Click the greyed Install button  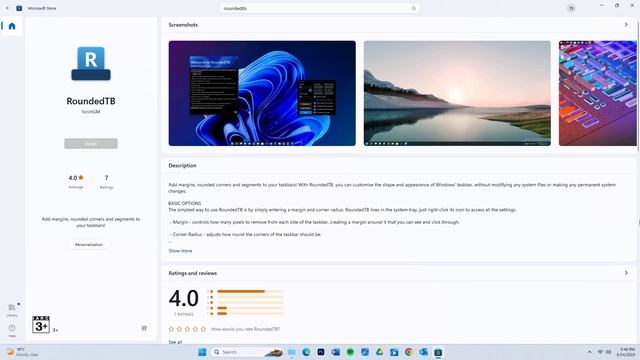[x=91, y=143]
